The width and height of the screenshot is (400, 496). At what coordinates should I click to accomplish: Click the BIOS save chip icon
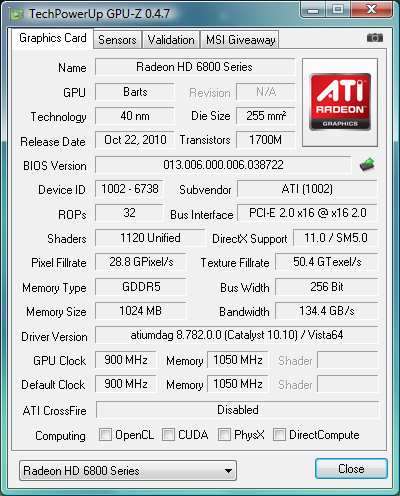click(367, 165)
